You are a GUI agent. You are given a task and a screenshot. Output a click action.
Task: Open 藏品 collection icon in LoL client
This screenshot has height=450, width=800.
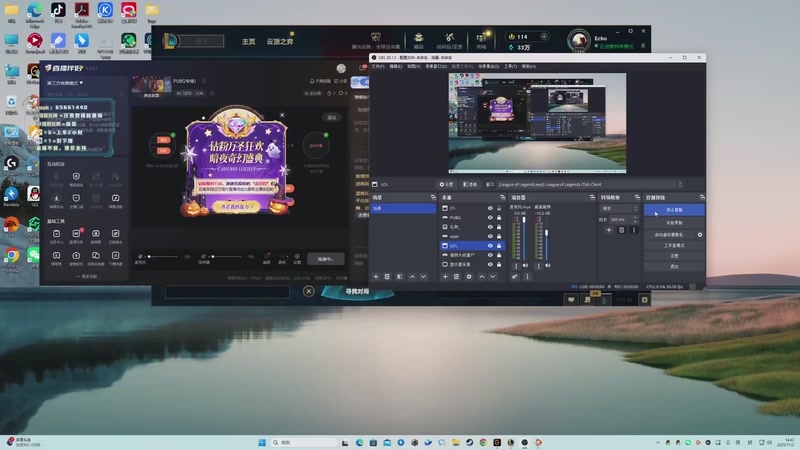point(418,40)
